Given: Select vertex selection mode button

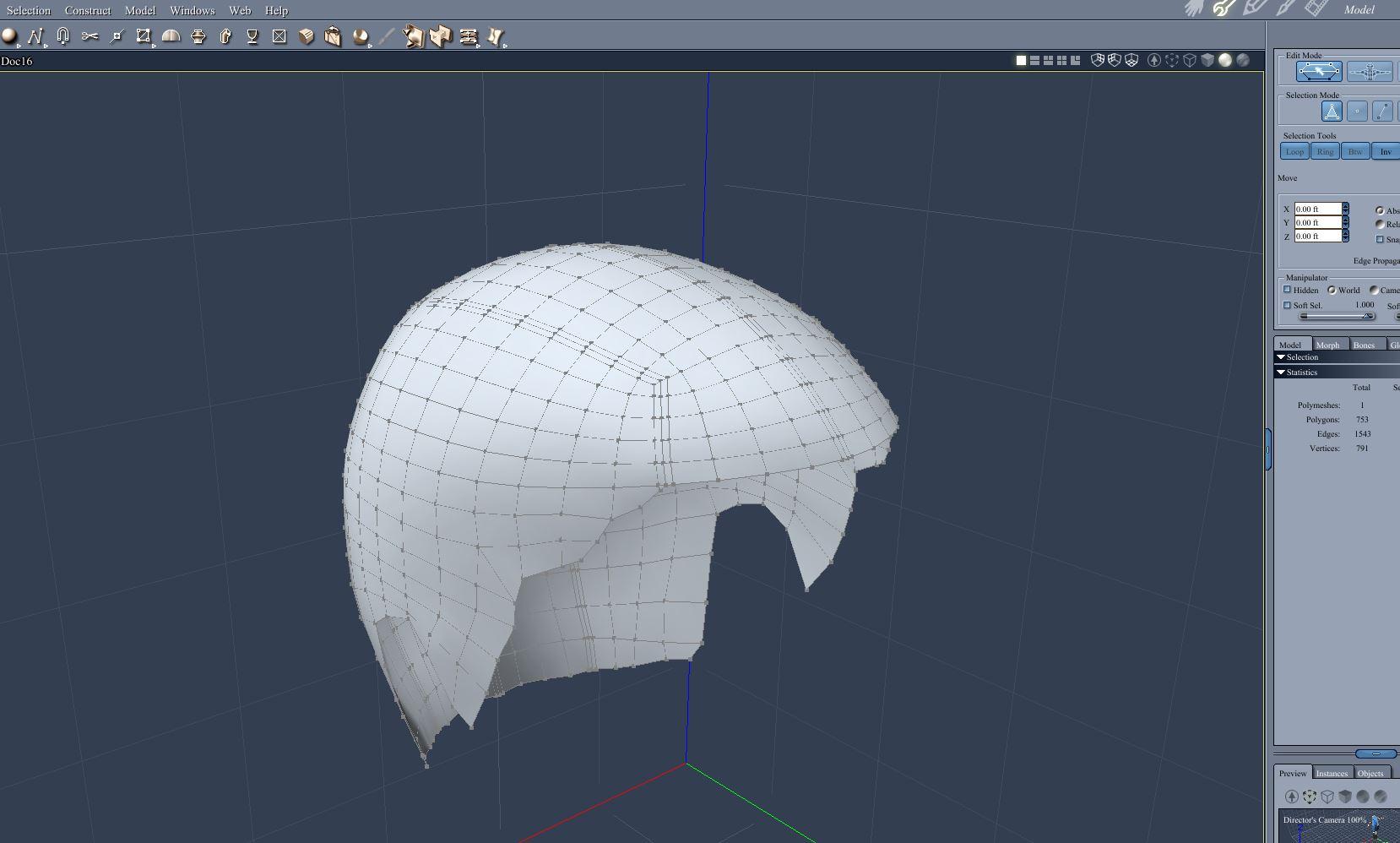Looking at the screenshot, I should [1357, 111].
